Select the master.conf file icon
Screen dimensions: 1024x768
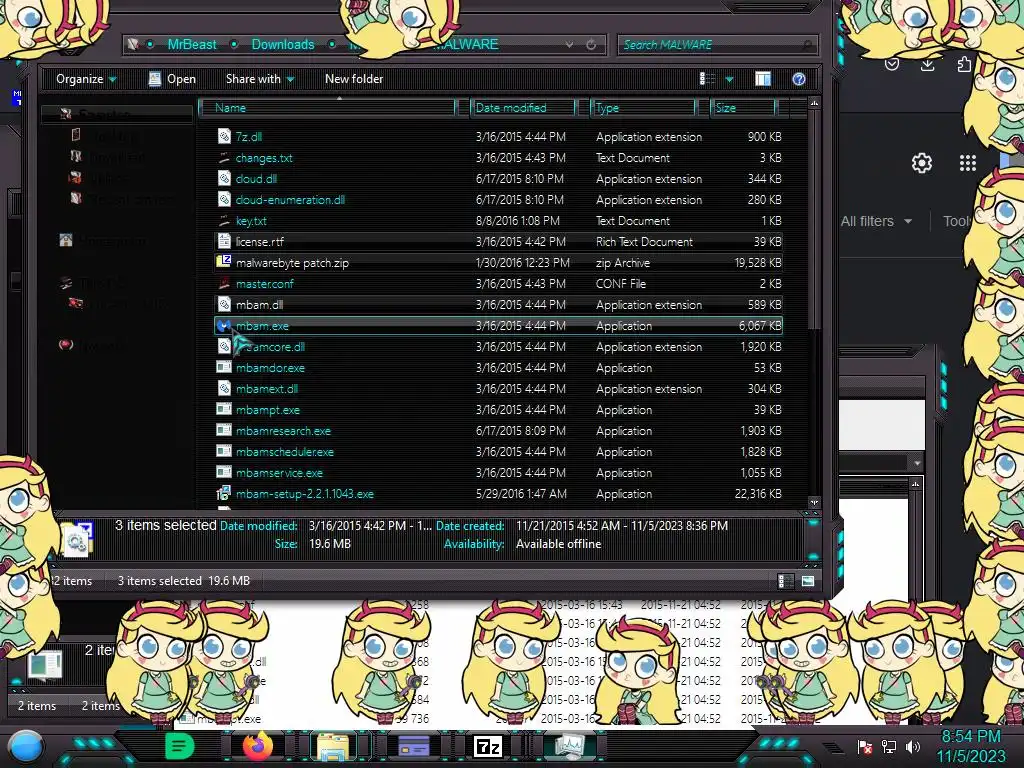click(224, 283)
